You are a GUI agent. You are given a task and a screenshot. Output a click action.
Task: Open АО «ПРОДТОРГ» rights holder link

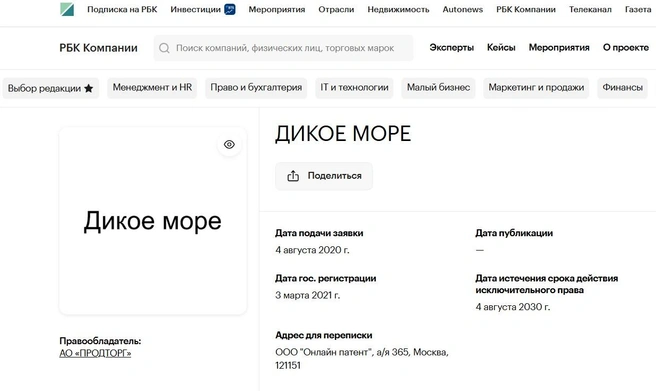[95, 353]
